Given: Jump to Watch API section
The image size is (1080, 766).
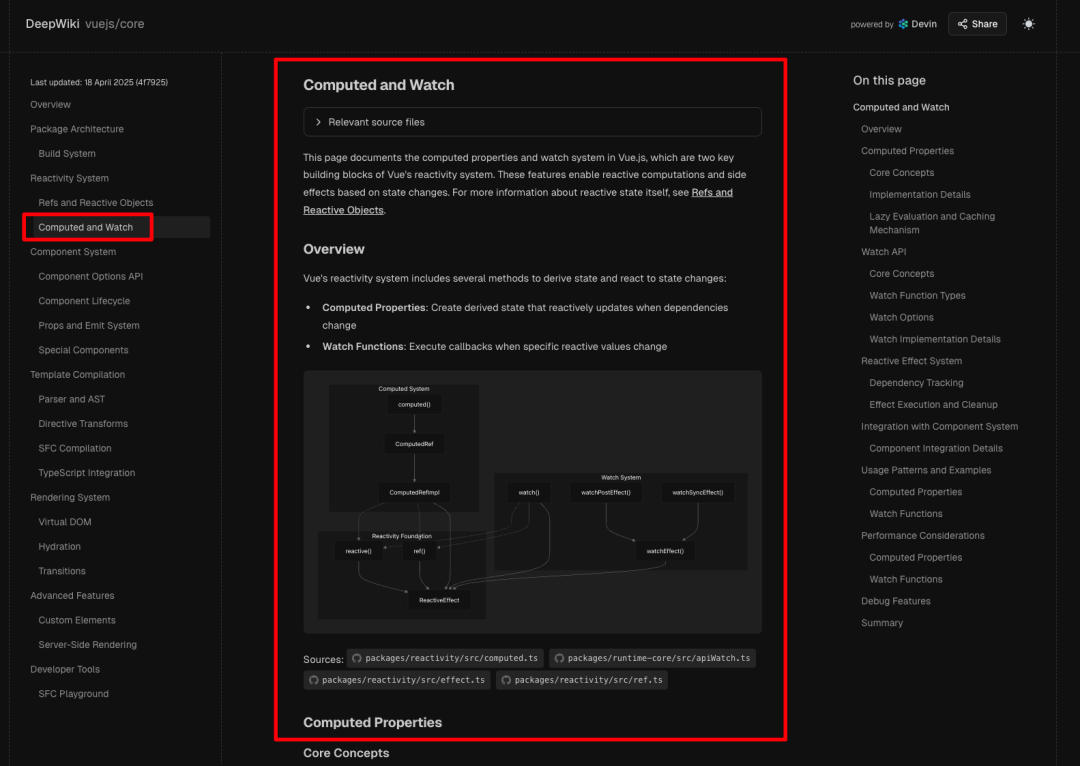Looking at the screenshot, I should (884, 252).
